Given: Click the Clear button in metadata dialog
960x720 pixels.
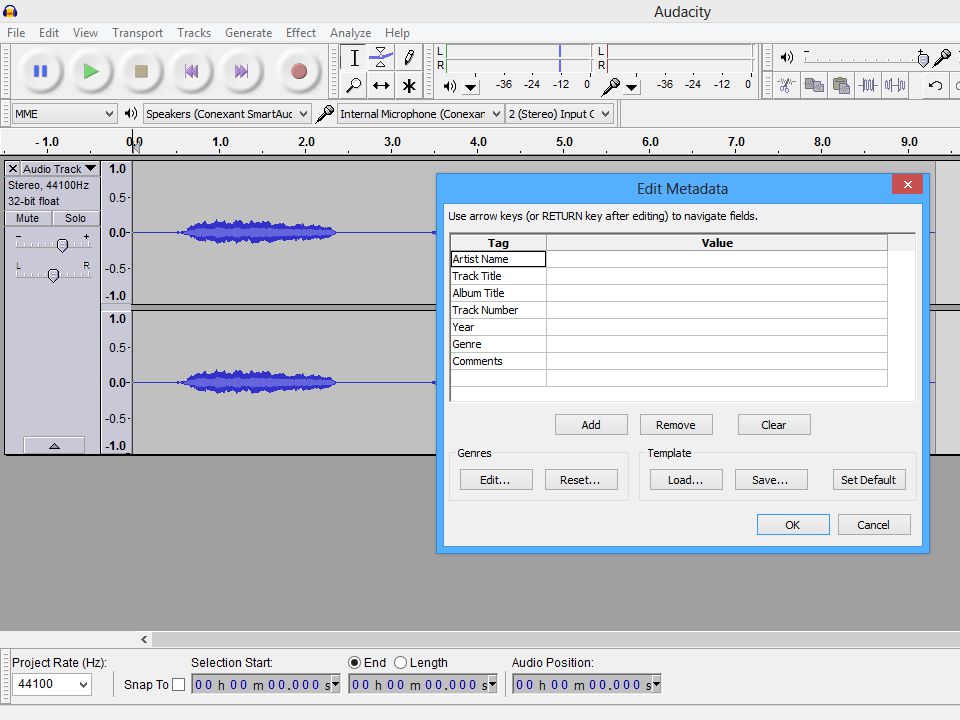Looking at the screenshot, I should click(774, 424).
